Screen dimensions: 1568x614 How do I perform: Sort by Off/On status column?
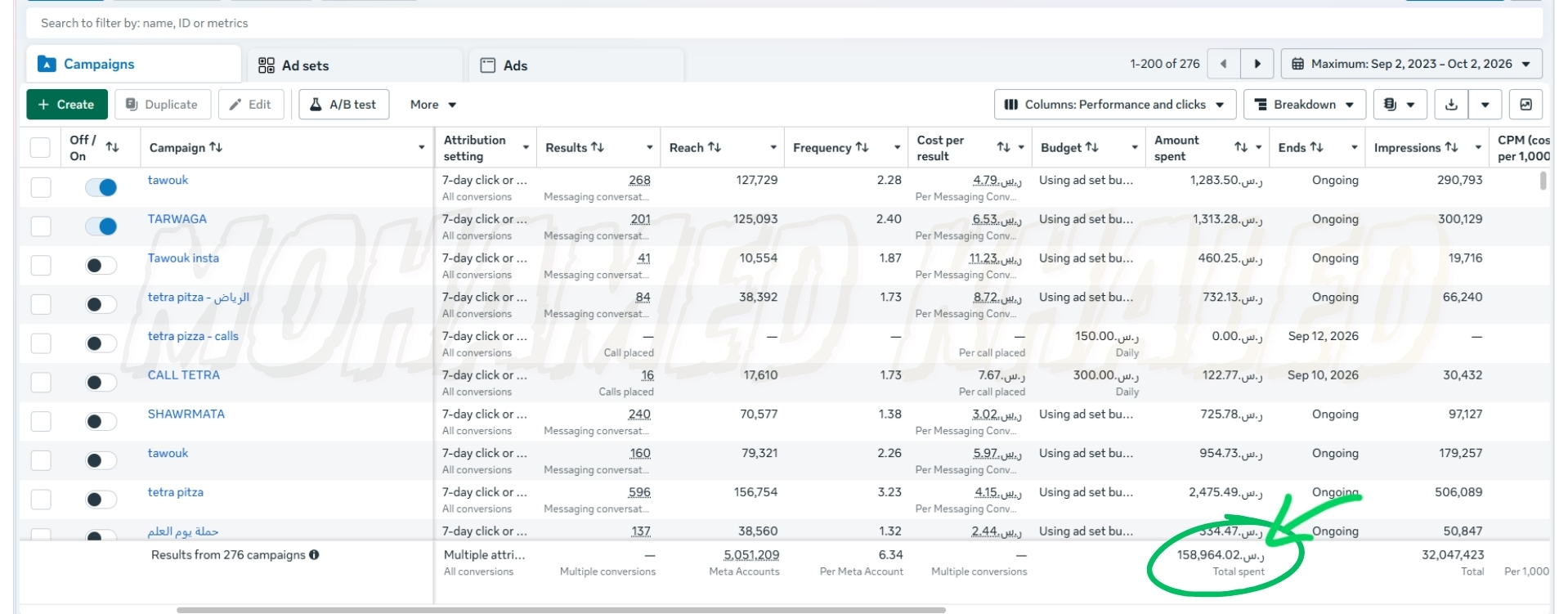[113, 147]
